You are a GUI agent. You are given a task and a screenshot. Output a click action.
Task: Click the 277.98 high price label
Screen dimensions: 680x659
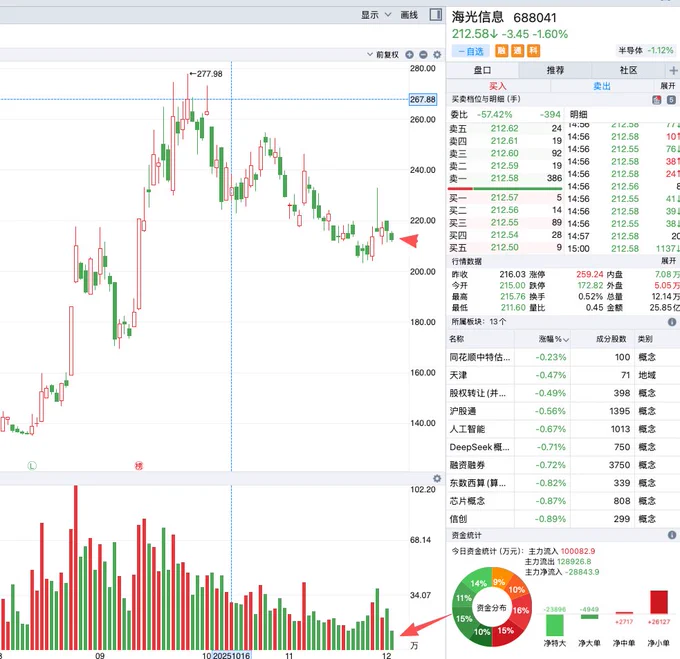[209, 74]
